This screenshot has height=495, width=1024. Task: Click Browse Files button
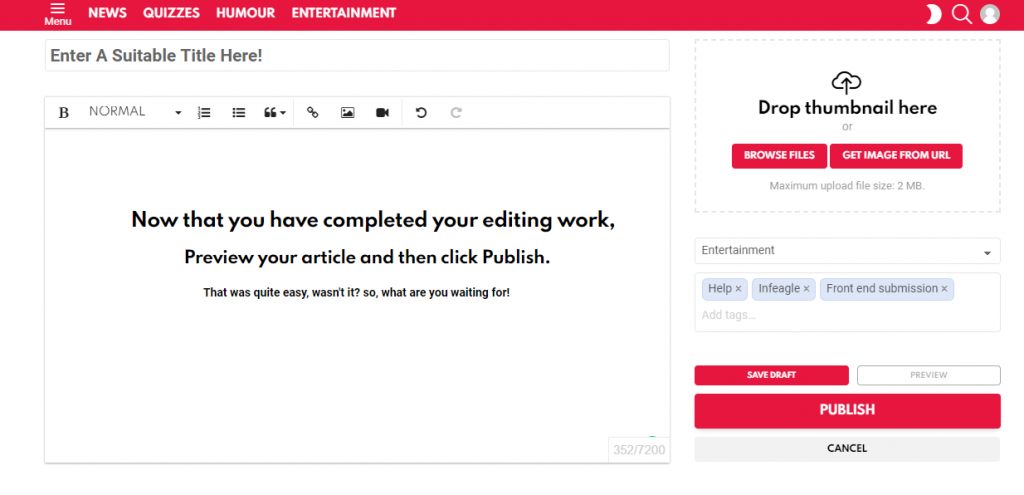779,155
